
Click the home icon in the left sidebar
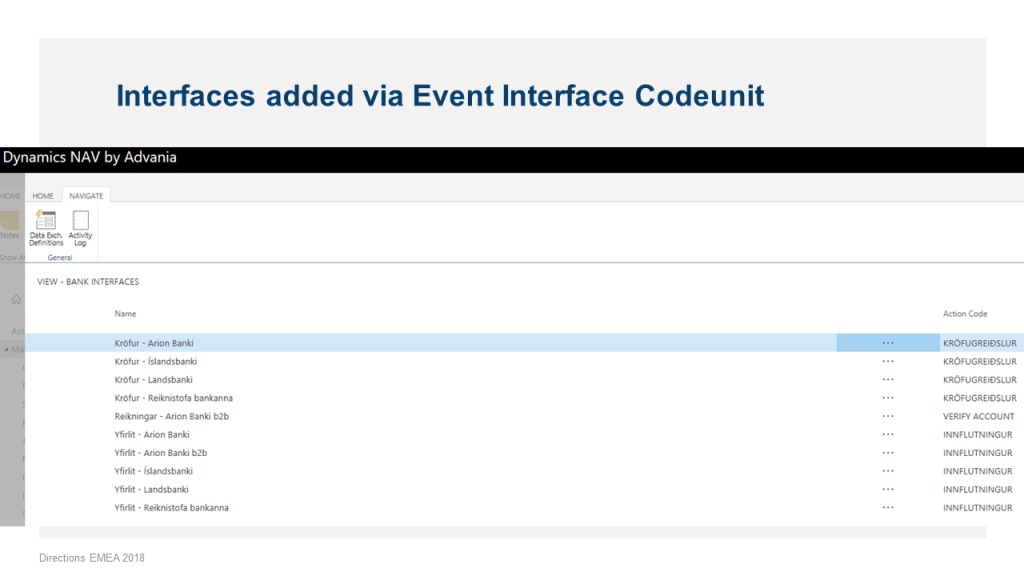tap(16, 299)
